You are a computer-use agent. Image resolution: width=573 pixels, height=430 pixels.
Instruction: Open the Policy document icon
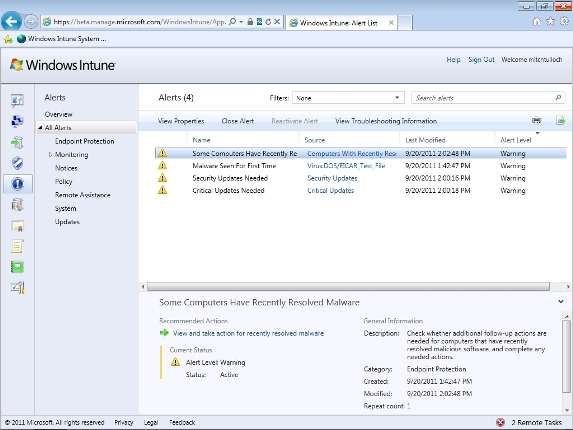[x=17, y=246]
